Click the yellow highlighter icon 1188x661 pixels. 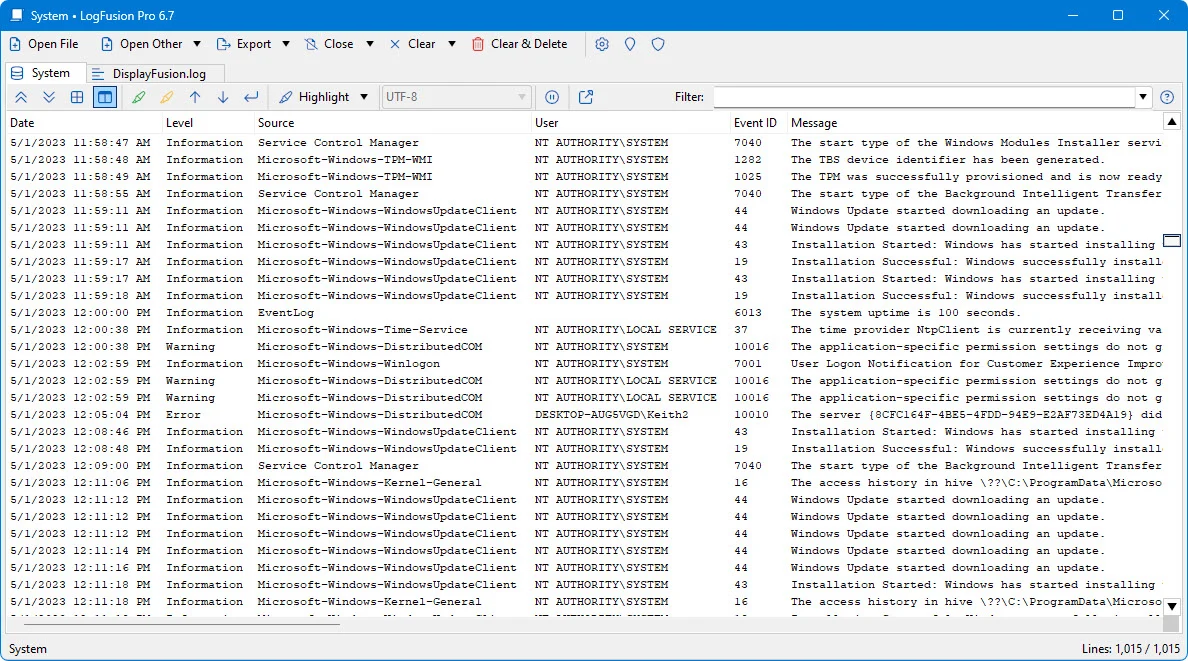(x=167, y=97)
